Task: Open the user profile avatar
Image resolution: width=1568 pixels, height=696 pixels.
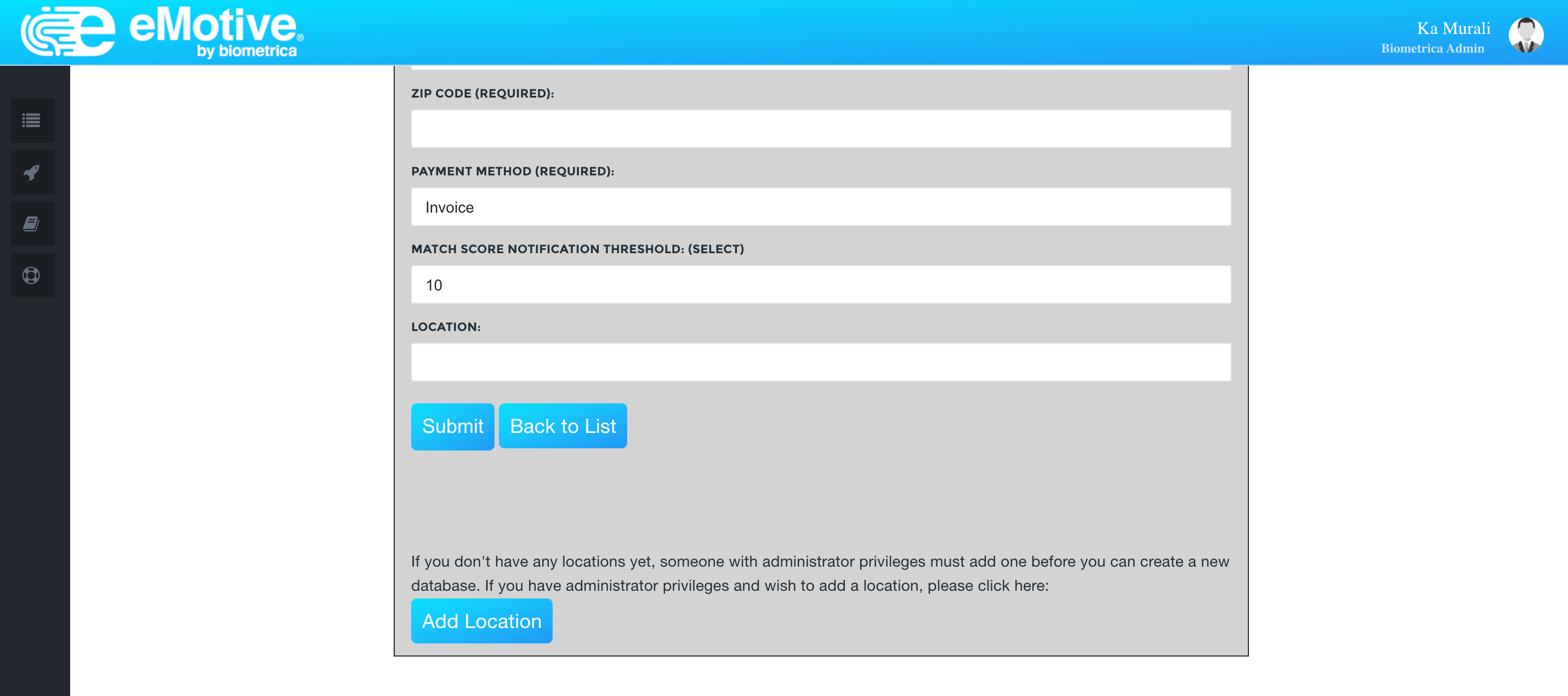Action: (x=1525, y=35)
